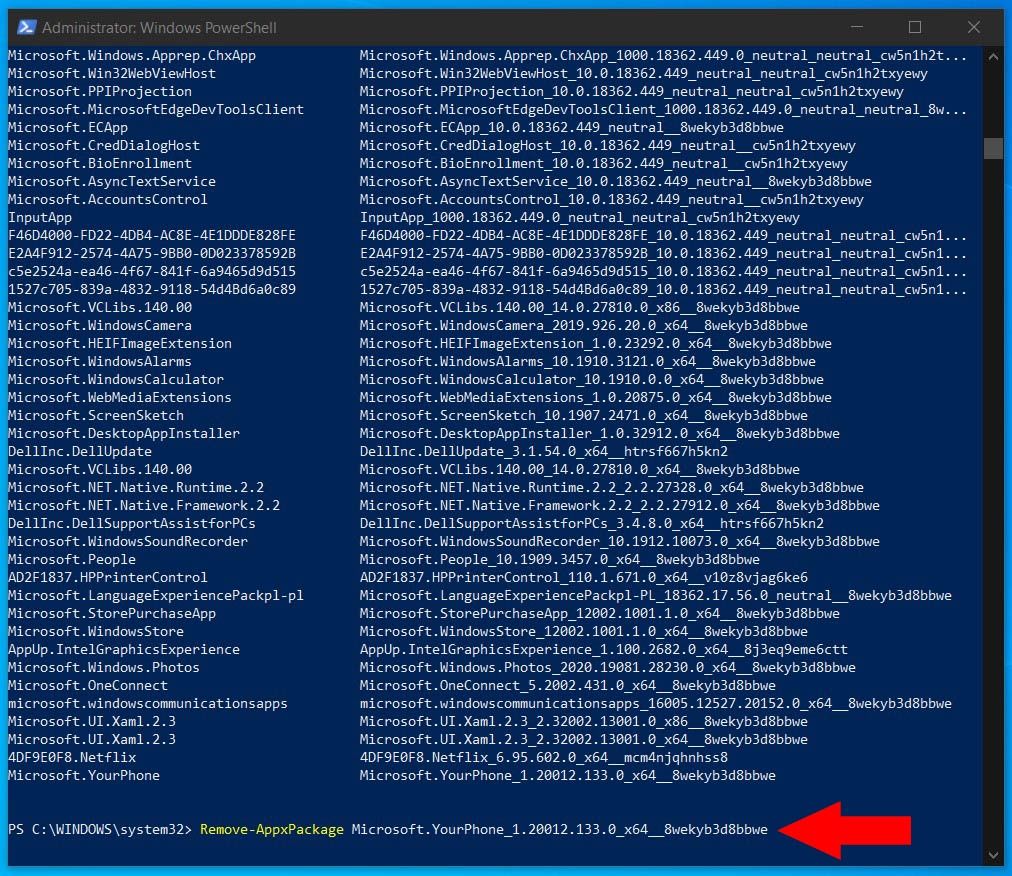The image size is (1012, 876).
Task: Click Microsoft.Windows.Photos in name column
Action: click(x=104, y=667)
